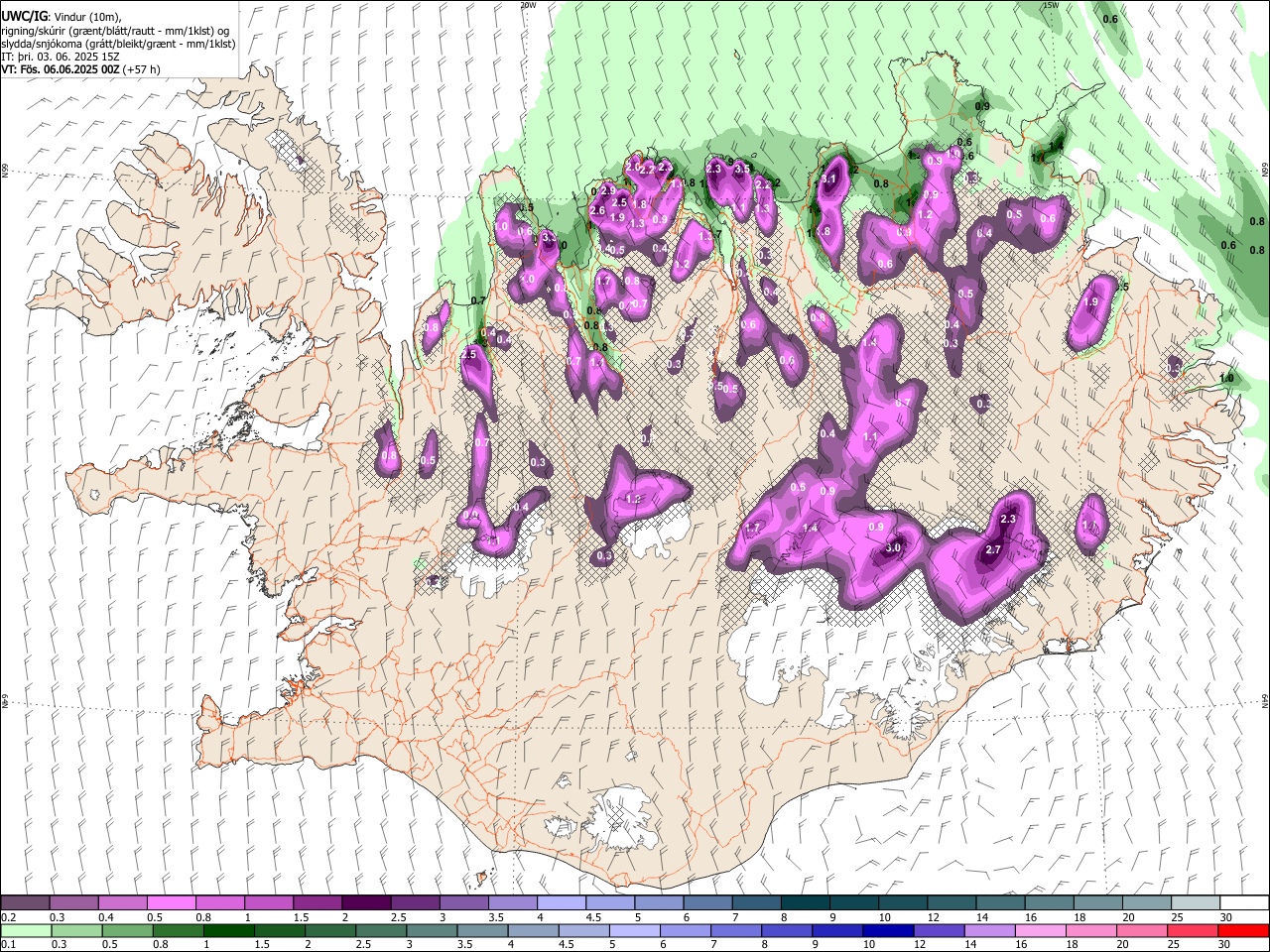The width and height of the screenshot is (1270, 952).
Task: Click the grey-purple swatch between 0.2 and 0.3 in snow scale
Action: (x=25, y=903)
